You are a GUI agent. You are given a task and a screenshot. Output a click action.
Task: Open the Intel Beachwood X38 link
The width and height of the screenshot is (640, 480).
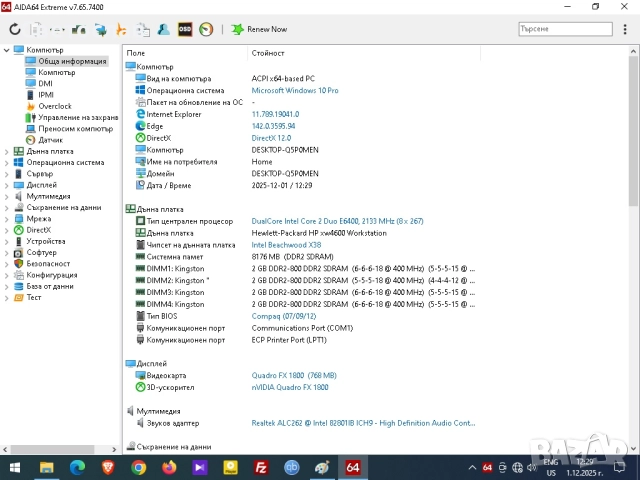[x=286, y=245]
